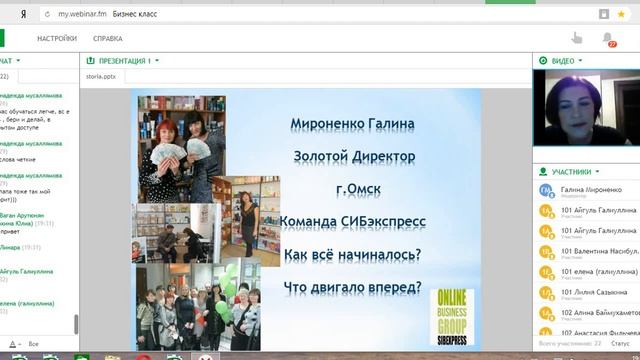Click the presentation slide area
This screenshot has height=360, width=640.
[306, 220]
